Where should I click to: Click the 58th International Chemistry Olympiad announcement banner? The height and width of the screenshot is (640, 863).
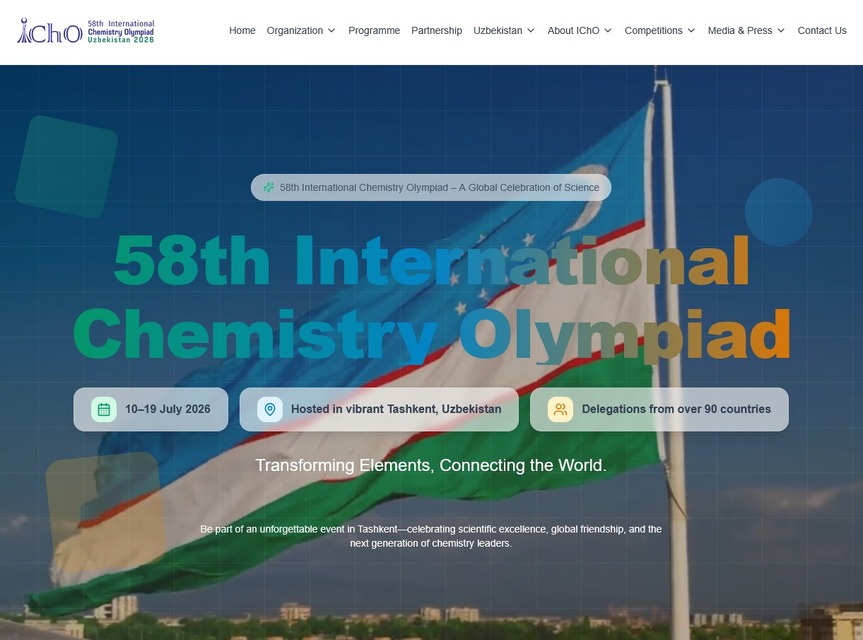(430, 187)
